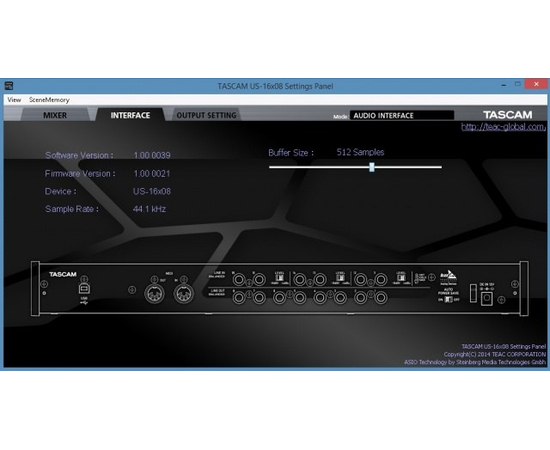550x450 pixels.
Task: Minimize the Settings Panel window
Action: (x=504, y=85)
